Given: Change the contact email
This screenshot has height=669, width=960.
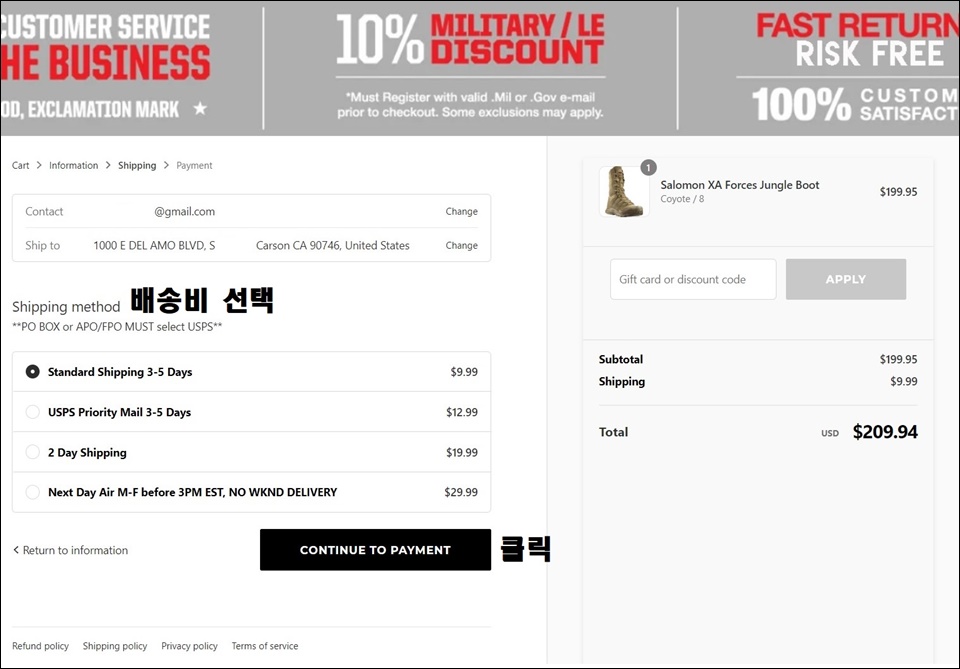Looking at the screenshot, I should click(x=462, y=211).
